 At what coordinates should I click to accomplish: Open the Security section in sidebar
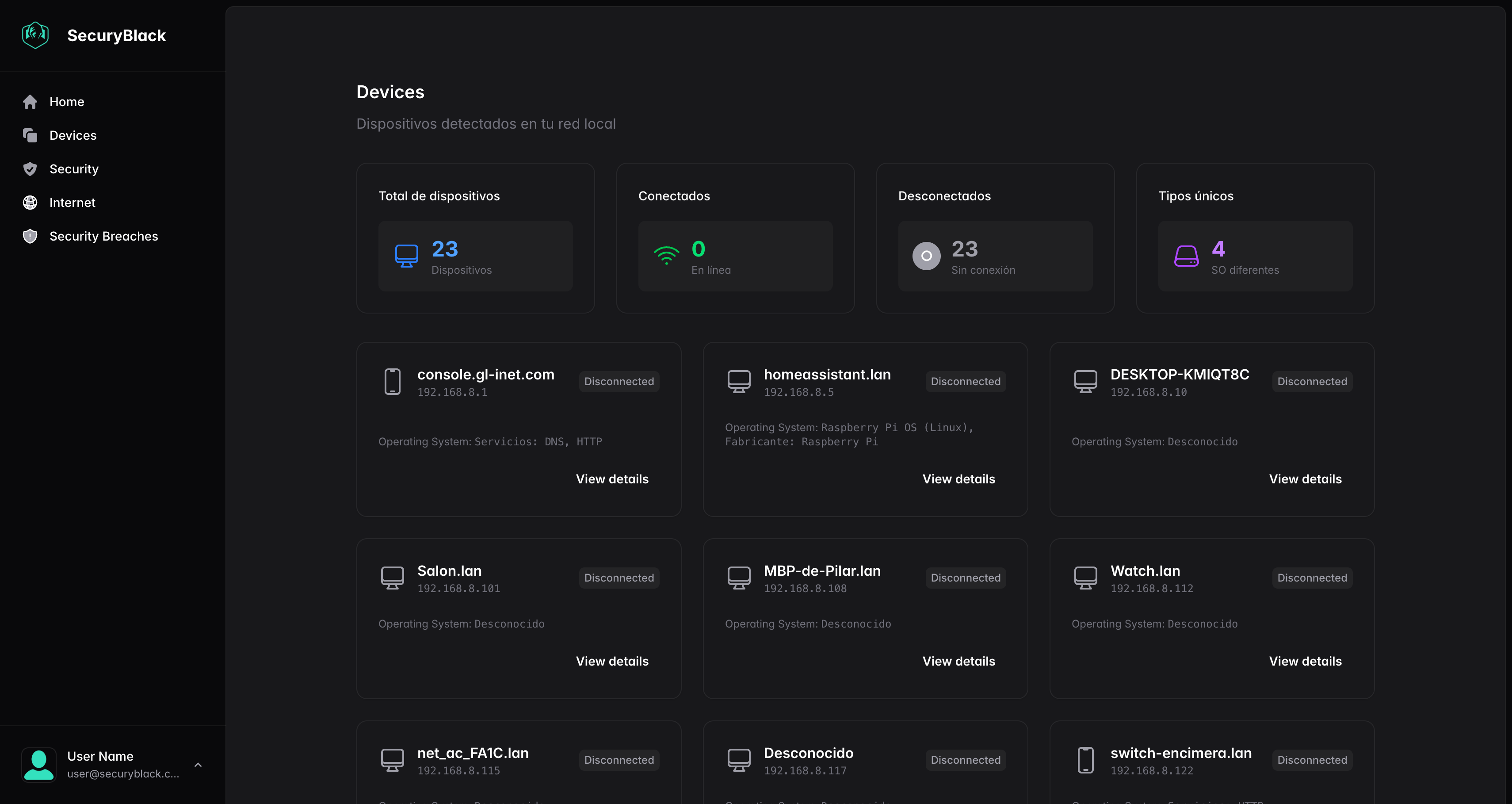point(113,169)
